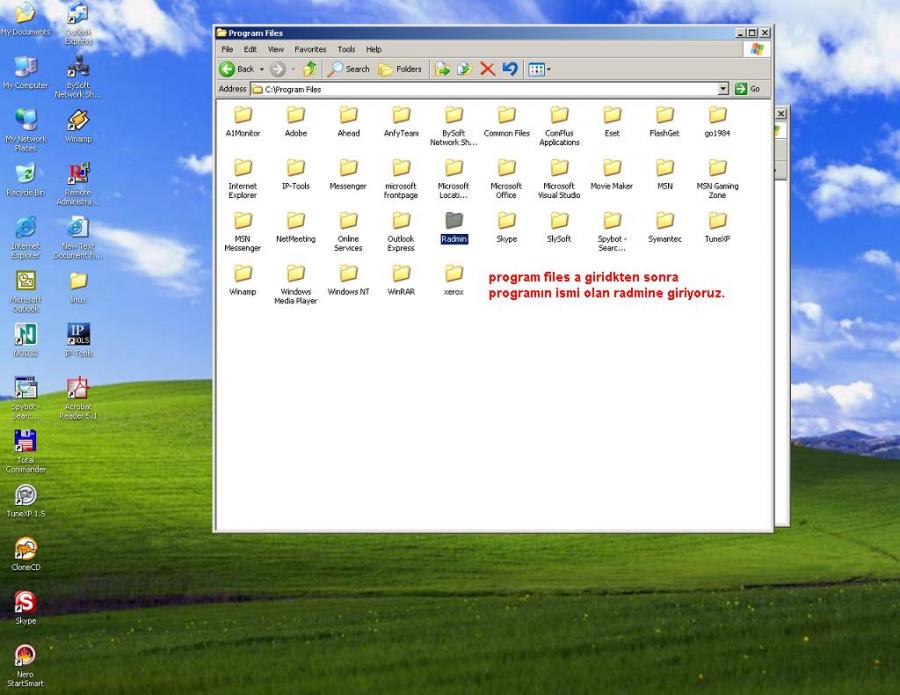This screenshot has height=695, width=900.
Task: Select the go1984 folder
Action: [717, 122]
